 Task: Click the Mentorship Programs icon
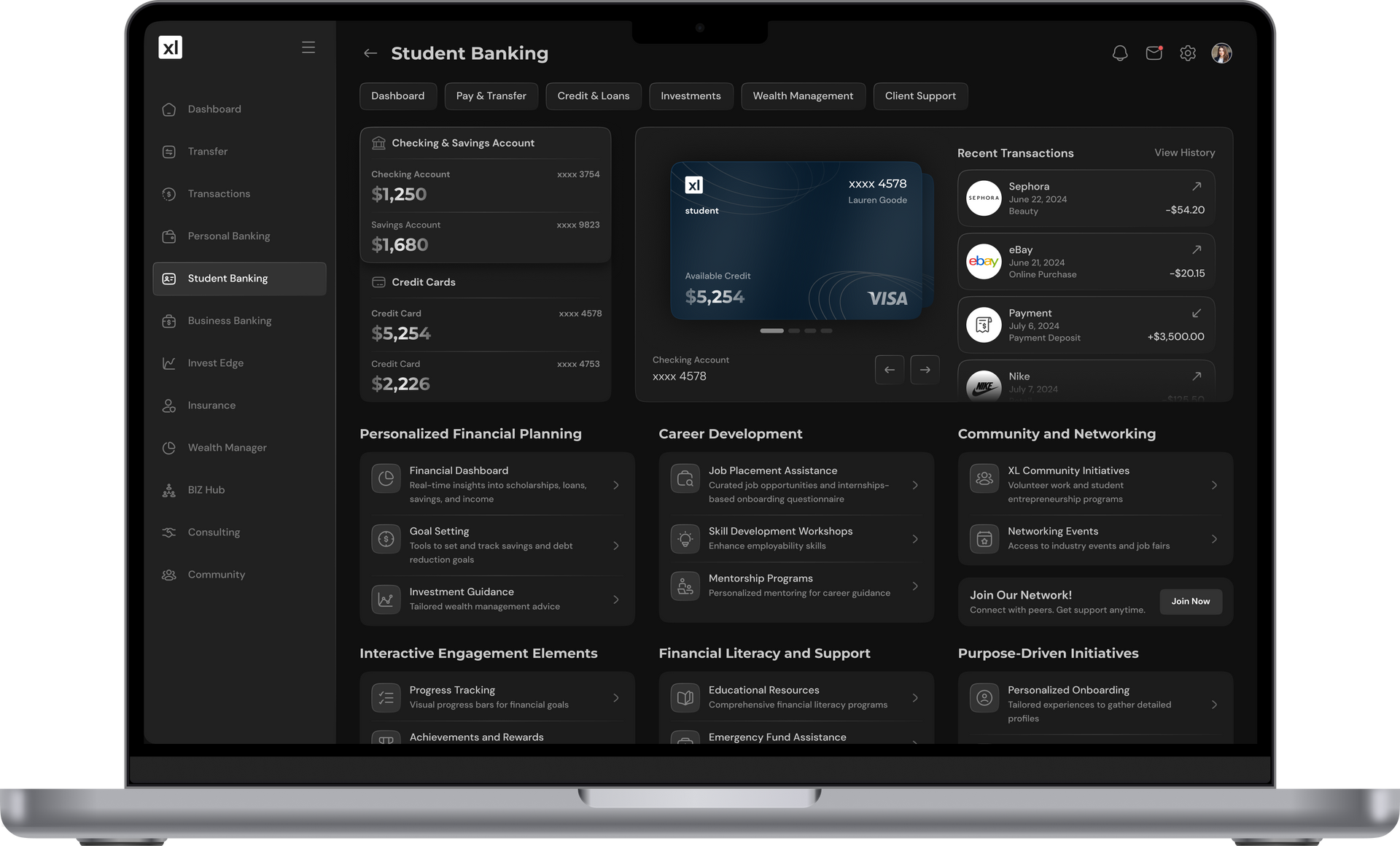[685, 586]
